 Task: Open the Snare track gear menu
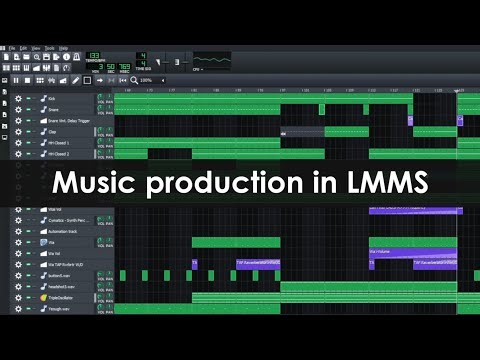click(x=18, y=109)
